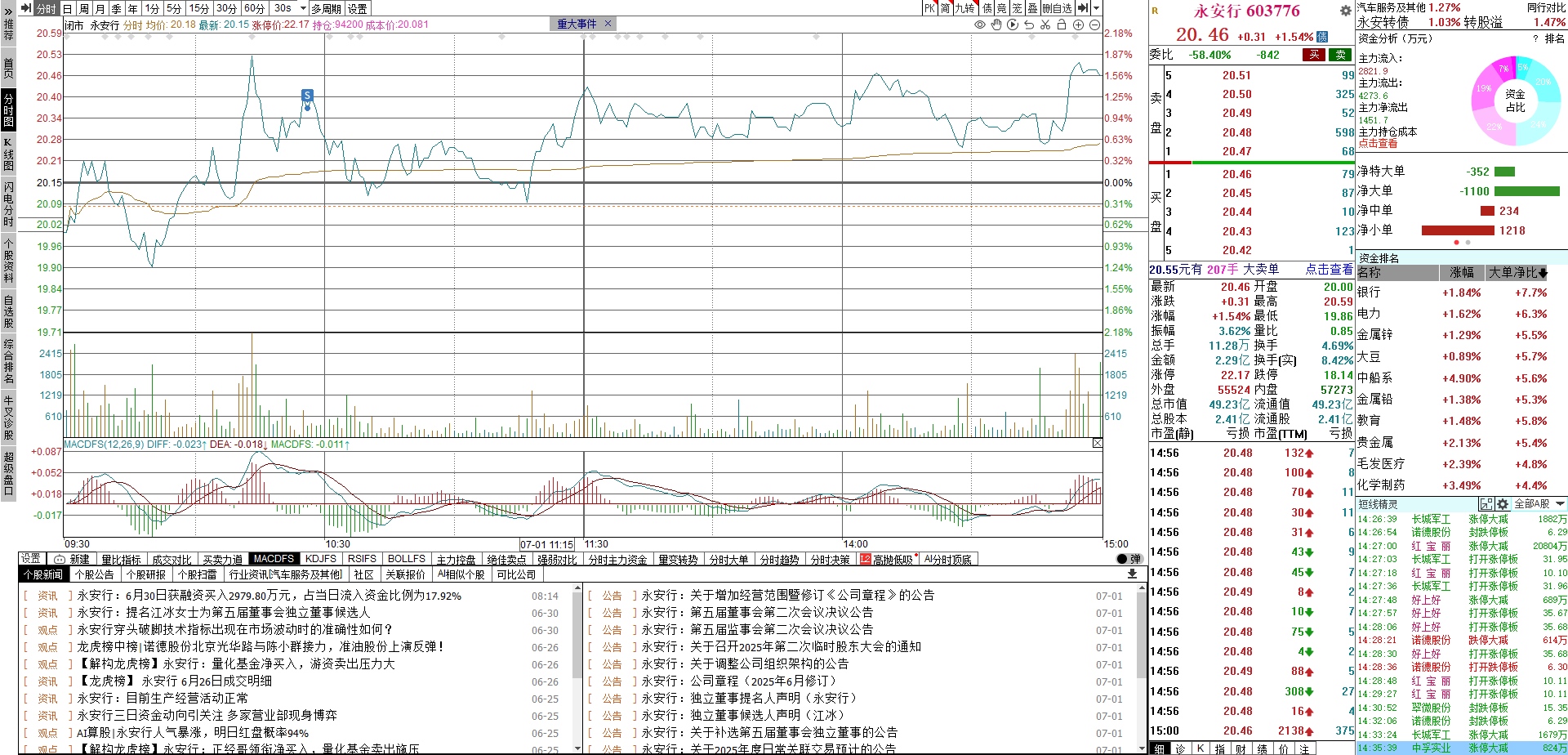Click the download icon in news panel
This screenshot has width=1568, height=755.
tap(1132, 574)
